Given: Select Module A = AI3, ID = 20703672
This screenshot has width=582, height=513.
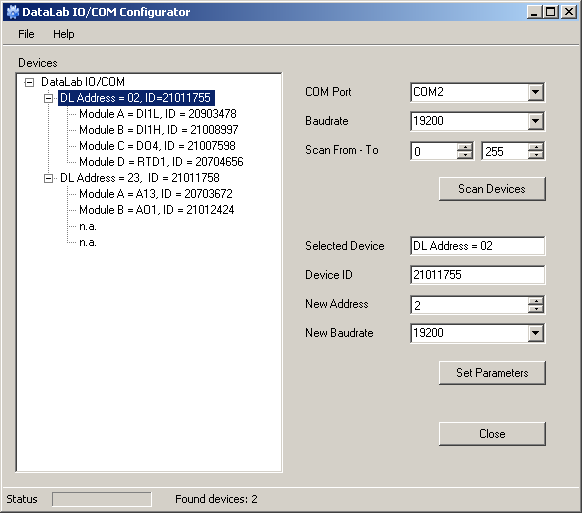Looking at the screenshot, I should point(156,194).
